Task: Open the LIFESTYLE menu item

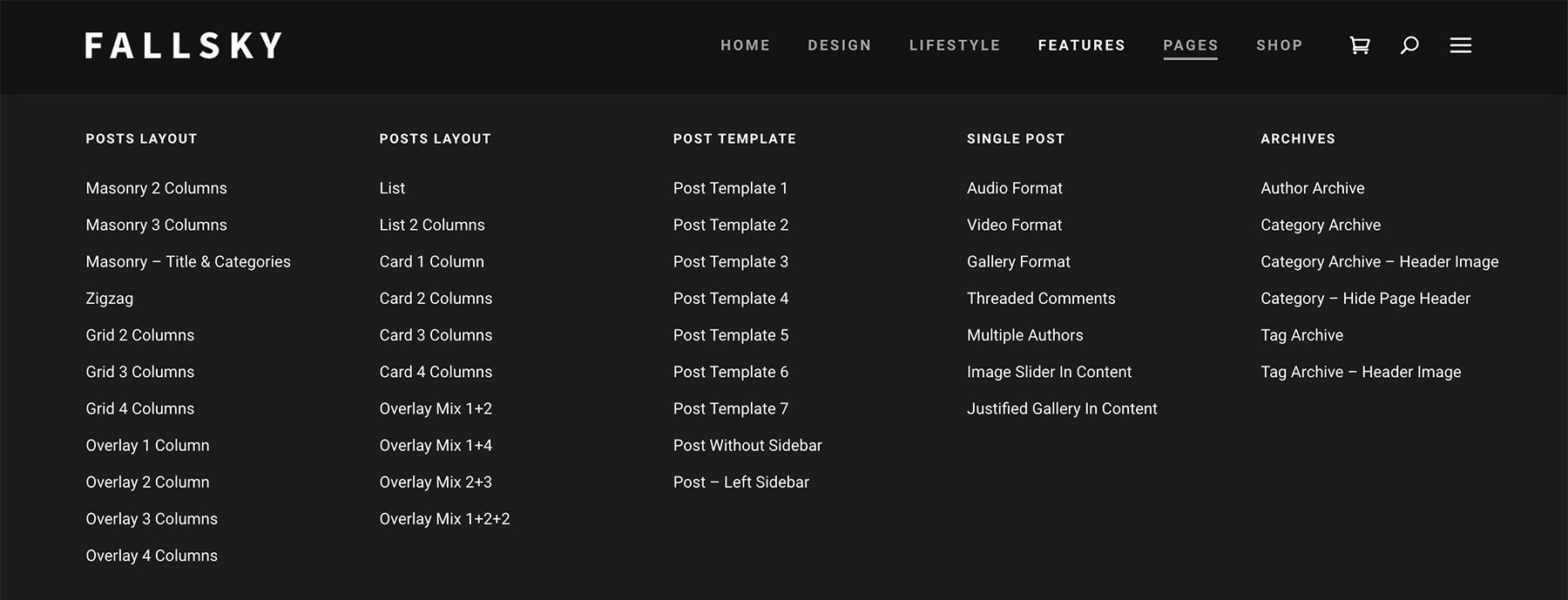Action: click(954, 45)
